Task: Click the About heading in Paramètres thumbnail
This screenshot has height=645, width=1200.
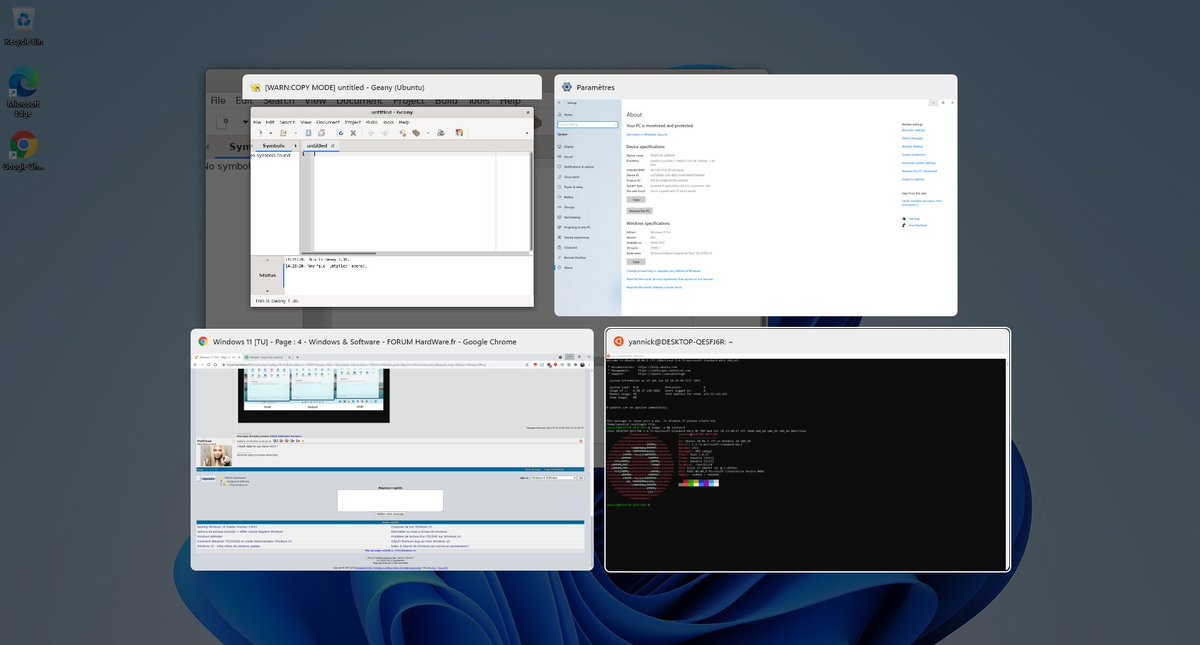Action: 634,115
